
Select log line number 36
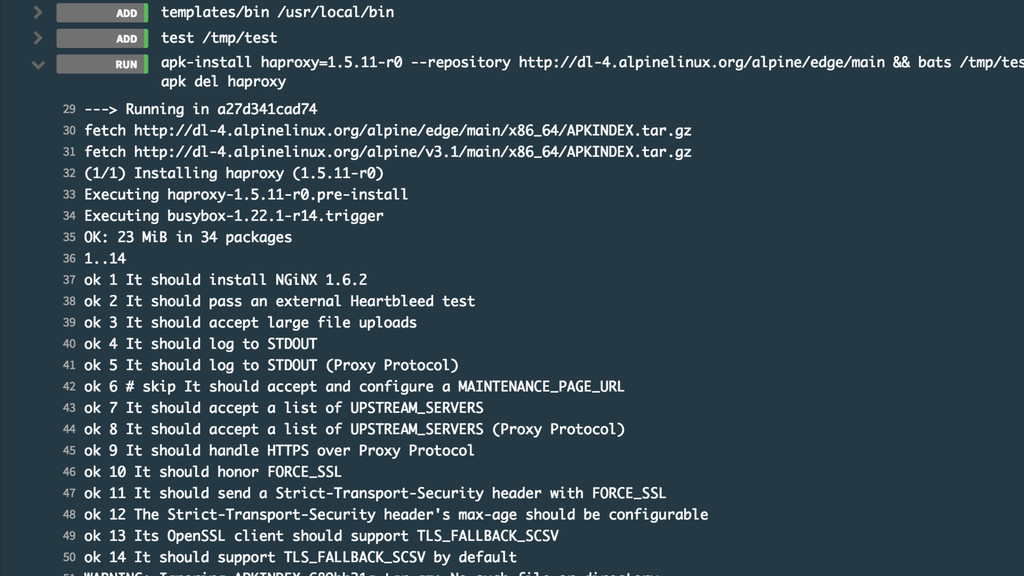69,259
